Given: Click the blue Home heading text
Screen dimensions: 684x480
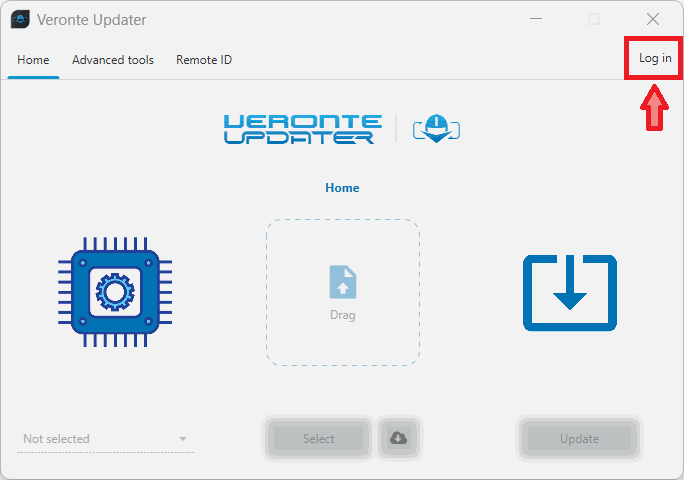Looking at the screenshot, I should 342,188.
